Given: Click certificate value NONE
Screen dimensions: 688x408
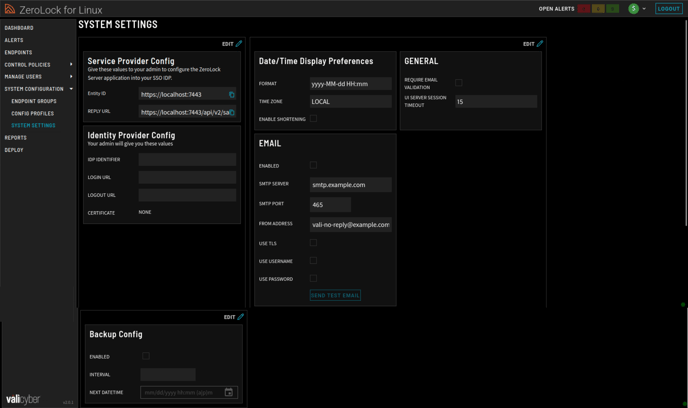Looking at the screenshot, I should tap(145, 212).
